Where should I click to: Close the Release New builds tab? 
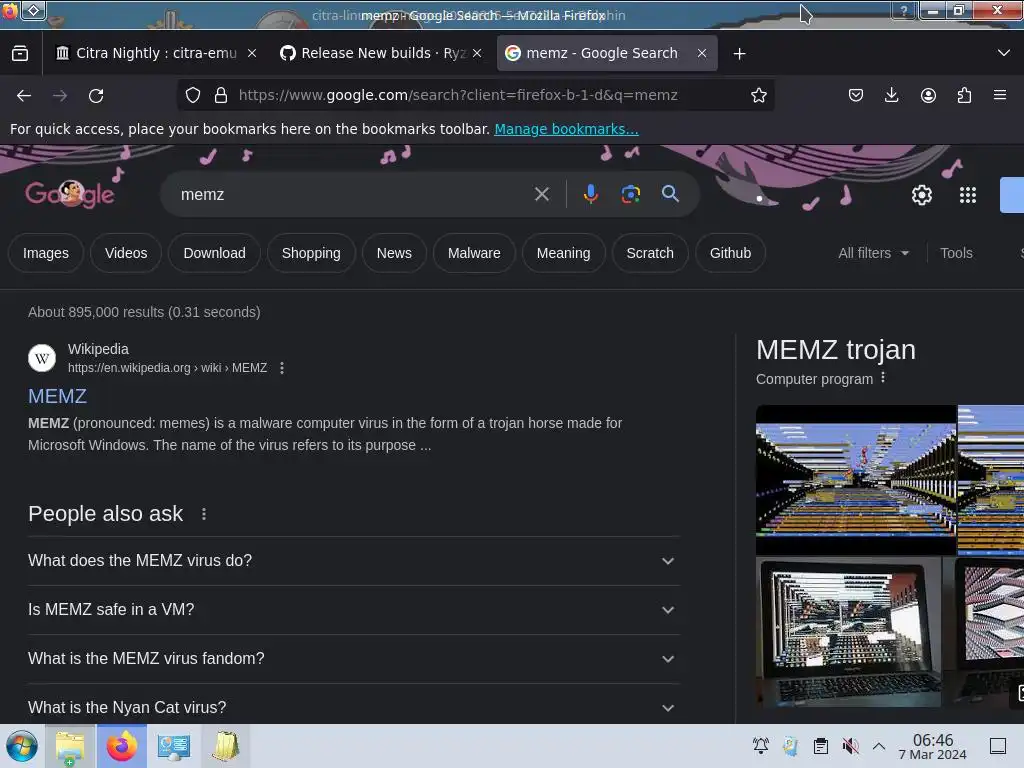click(x=477, y=54)
